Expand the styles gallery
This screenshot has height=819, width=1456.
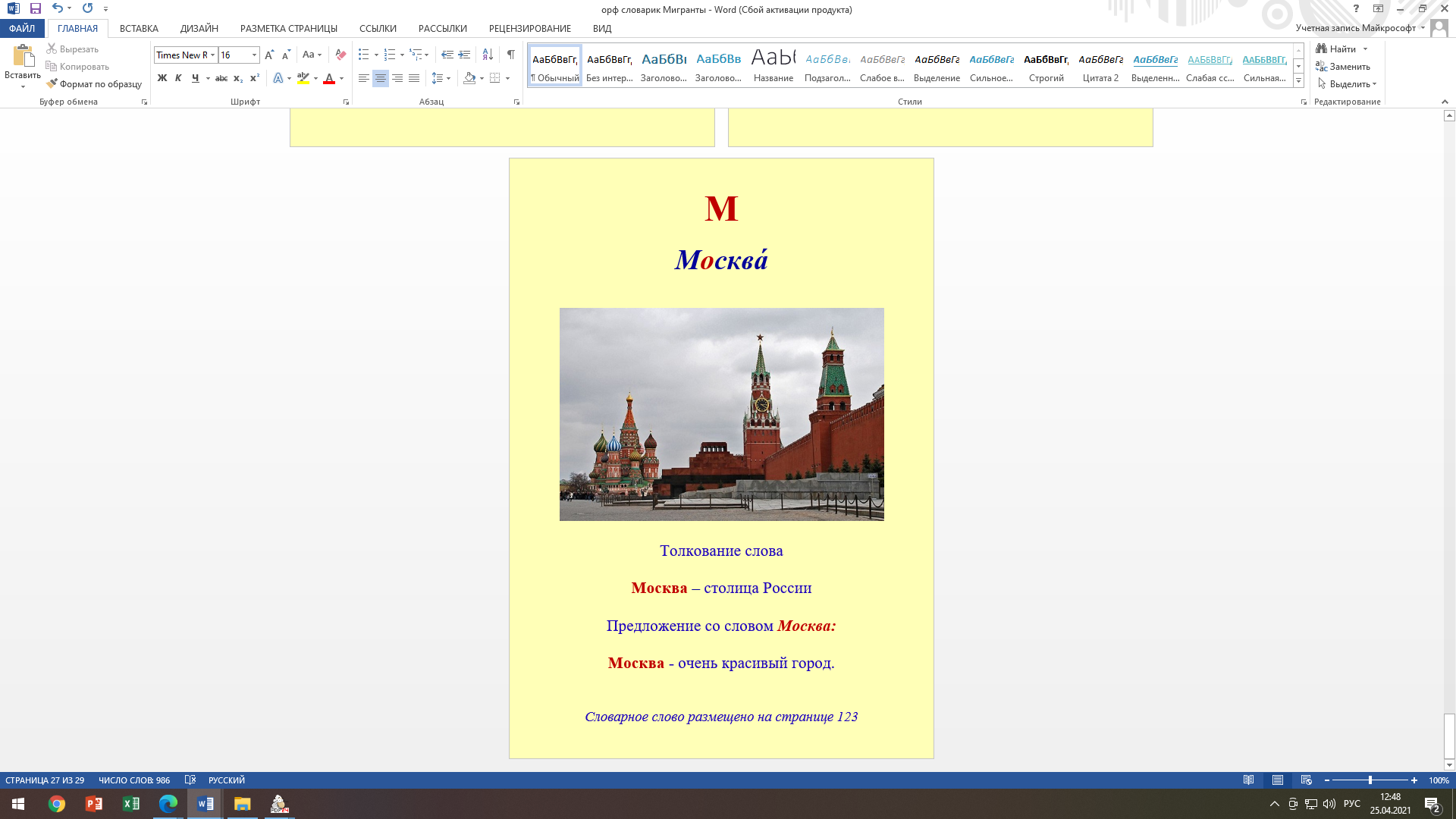1298,81
